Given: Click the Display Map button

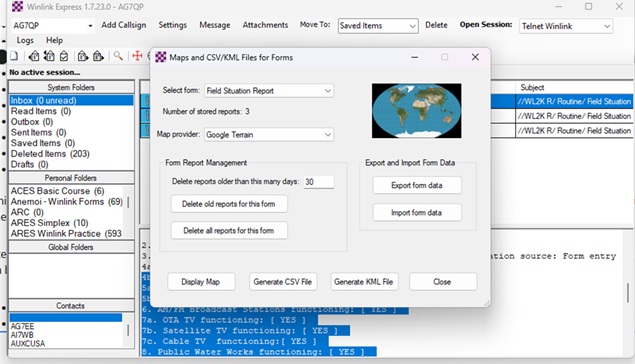Looking at the screenshot, I should tap(201, 282).
